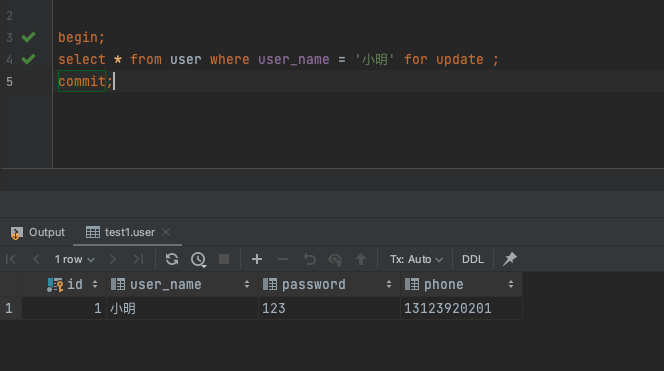664x371 pixels.
Task: Place cursor on the begin; statement
Action: [x=81, y=37]
